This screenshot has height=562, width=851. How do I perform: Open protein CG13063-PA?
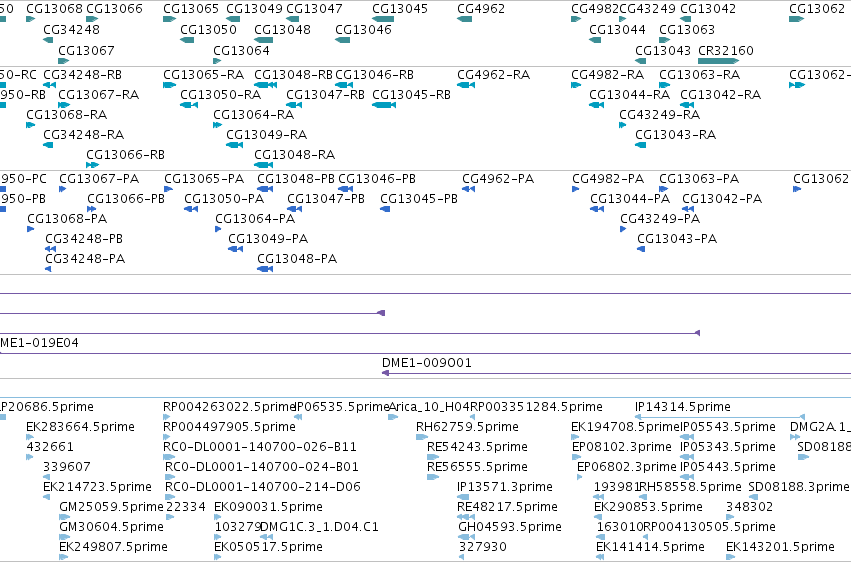(699, 179)
